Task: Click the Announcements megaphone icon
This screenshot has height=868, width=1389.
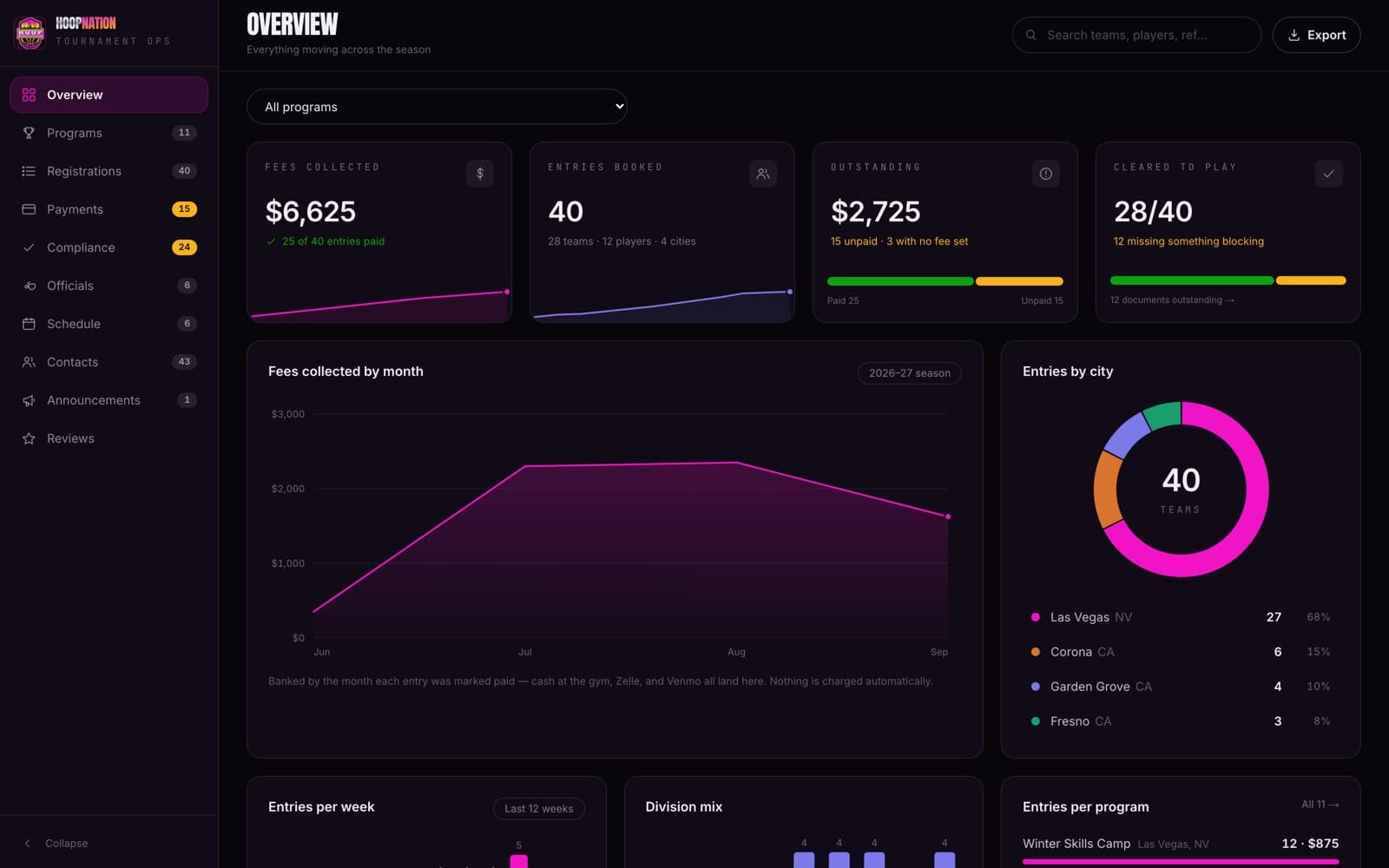Action: pos(29,400)
